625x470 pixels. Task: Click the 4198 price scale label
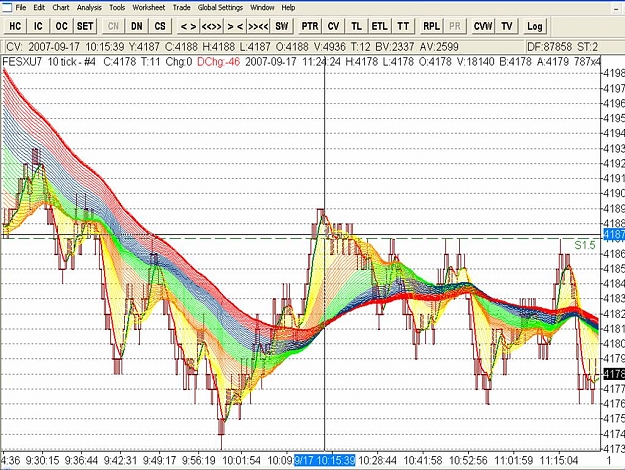tap(614, 73)
